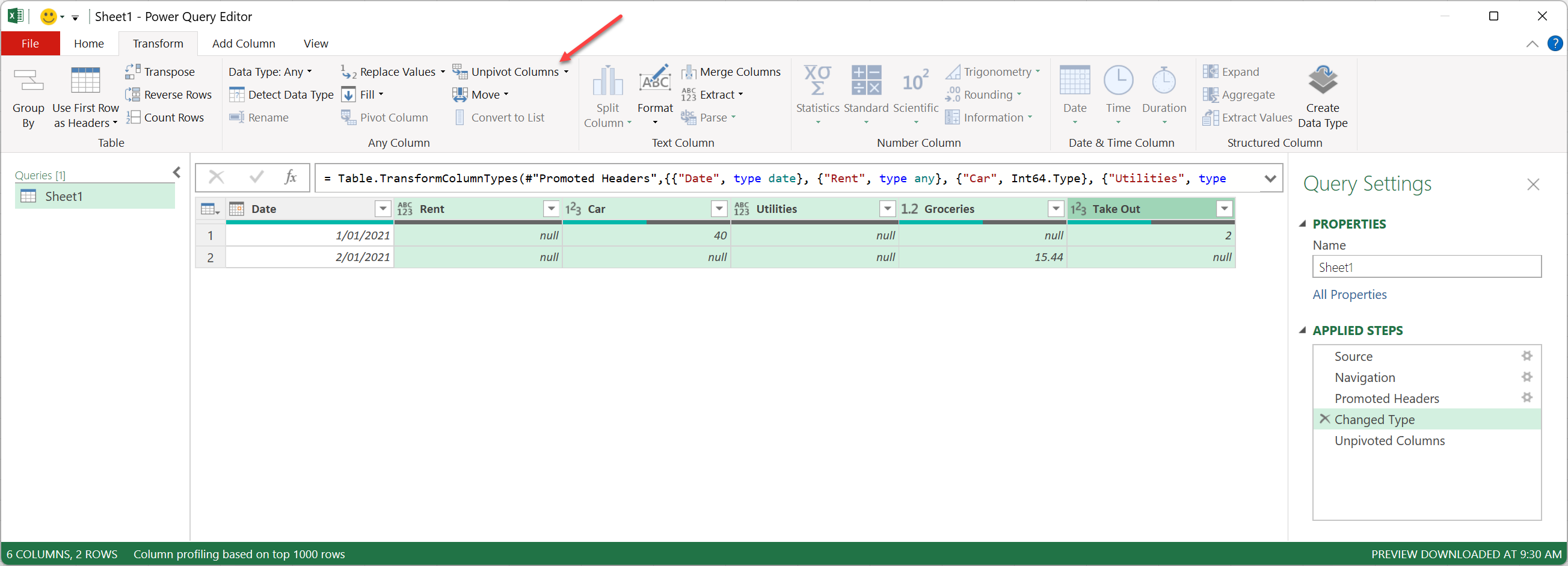Open the Car column filter dropdown
The width and height of the screenshot is (1568, 566).
pyautogui.click(x=719, y=209)
